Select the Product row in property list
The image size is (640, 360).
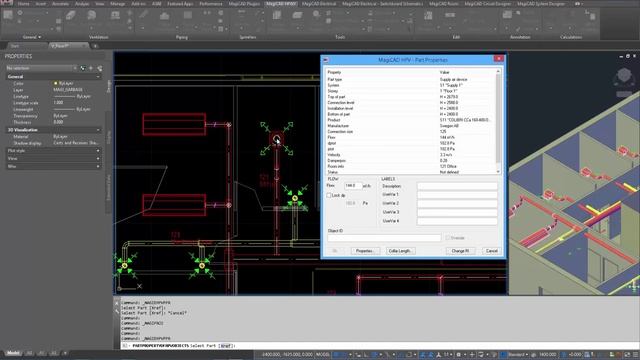pyautogui.click(x=410, y=120)
